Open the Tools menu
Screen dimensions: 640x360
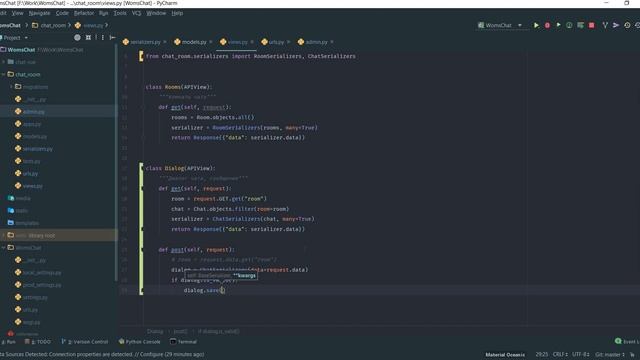(x=120, y=13)
